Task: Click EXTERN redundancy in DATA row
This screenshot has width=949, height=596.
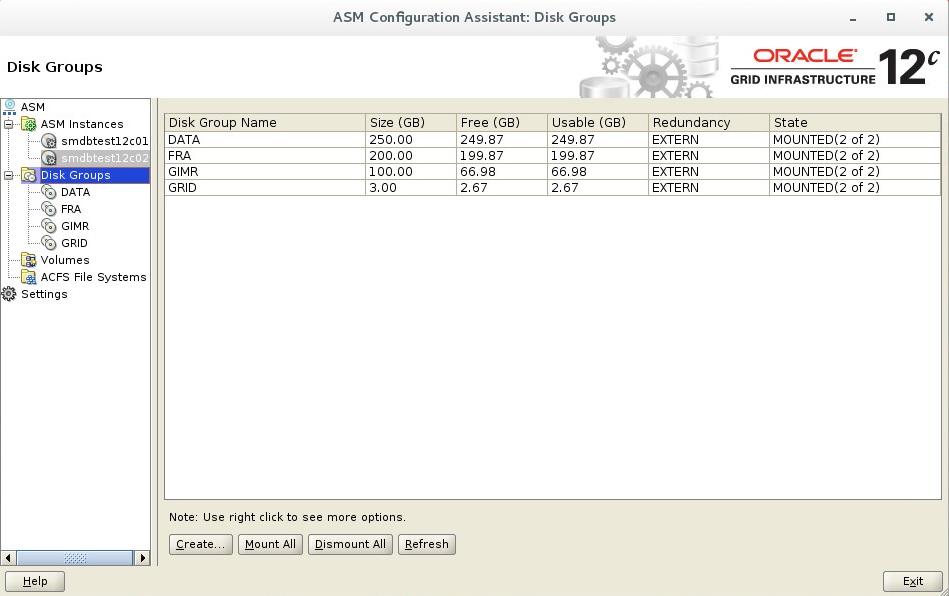Action: tap(709, 139)
